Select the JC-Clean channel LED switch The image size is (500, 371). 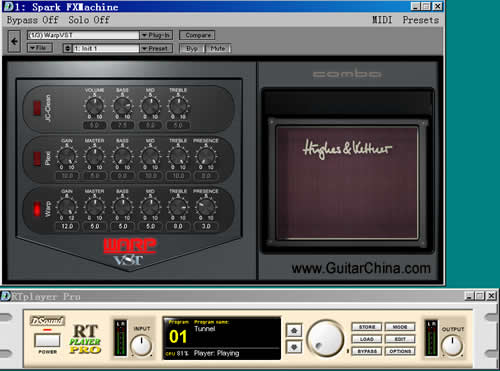pos(37,108)
